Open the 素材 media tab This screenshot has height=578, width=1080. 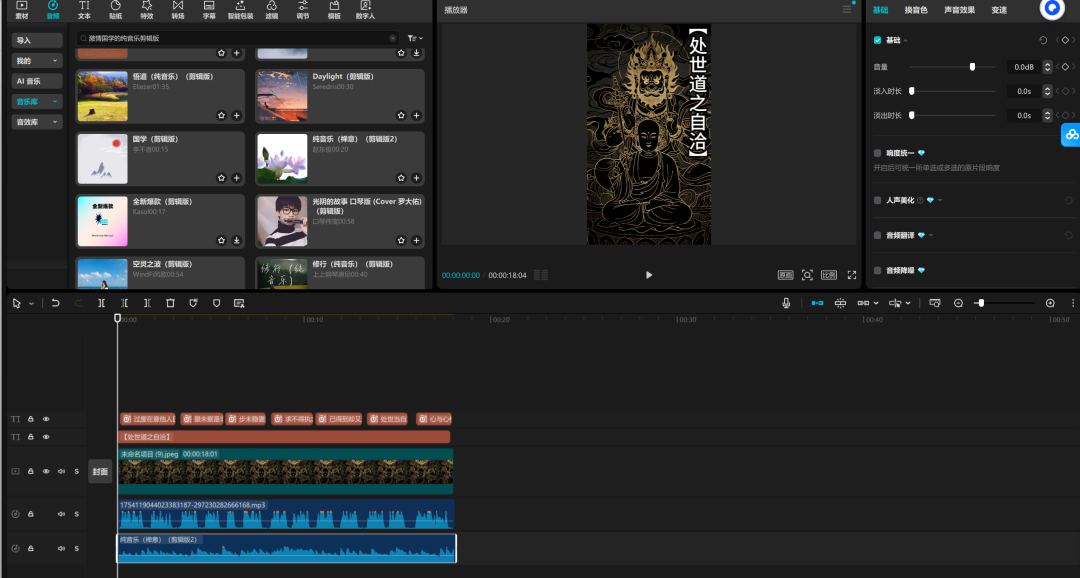[21, 10]
